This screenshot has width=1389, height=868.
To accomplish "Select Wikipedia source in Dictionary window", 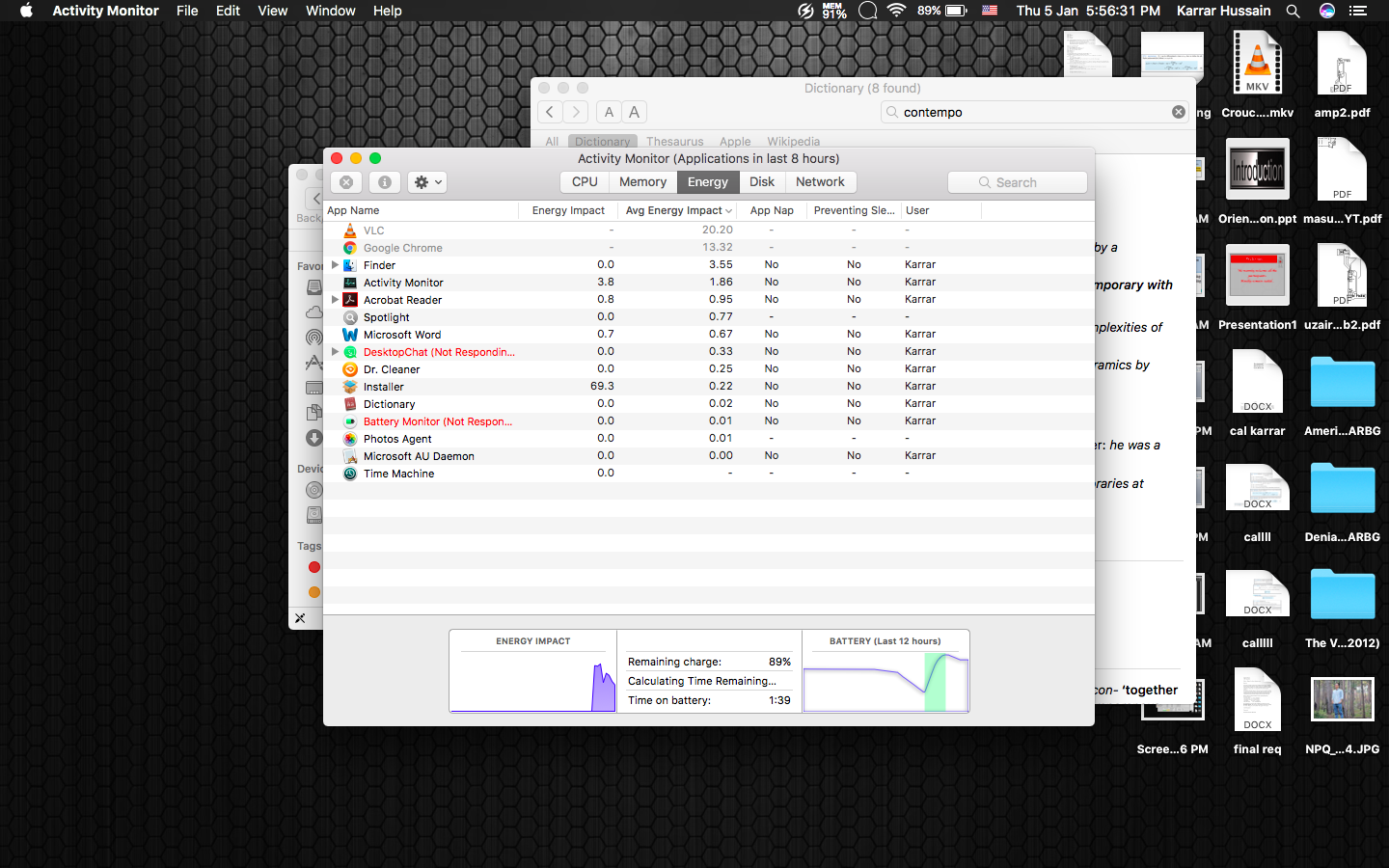I will [x=793, y=142].
